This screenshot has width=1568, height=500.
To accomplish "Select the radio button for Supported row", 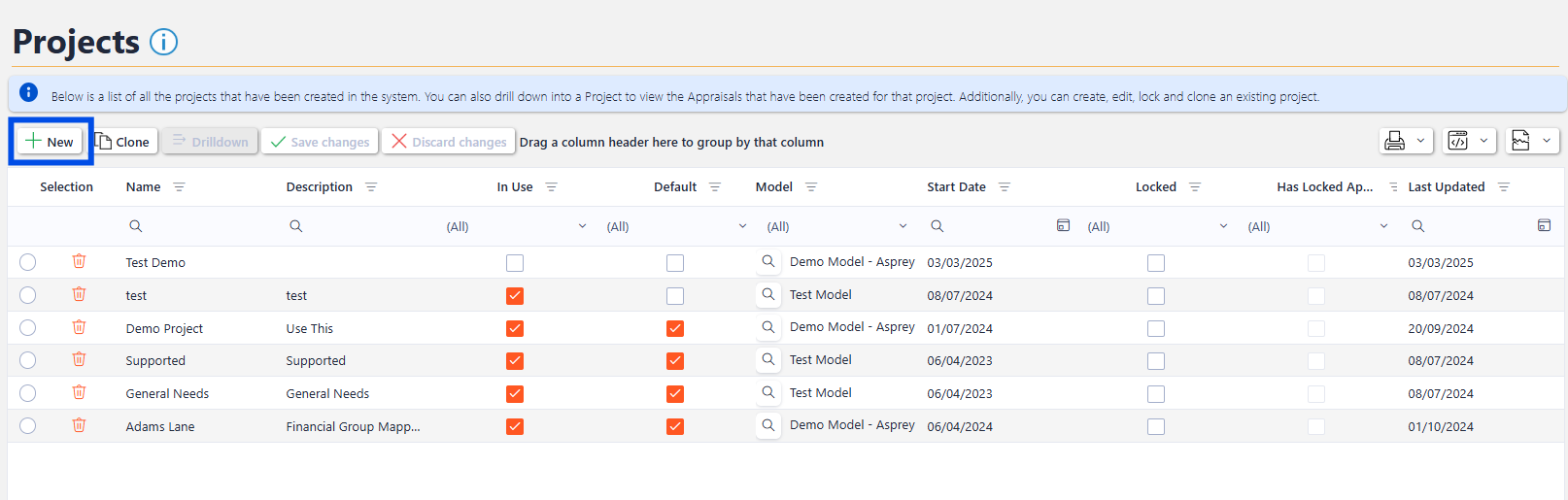I will click(x=28, y=360).
